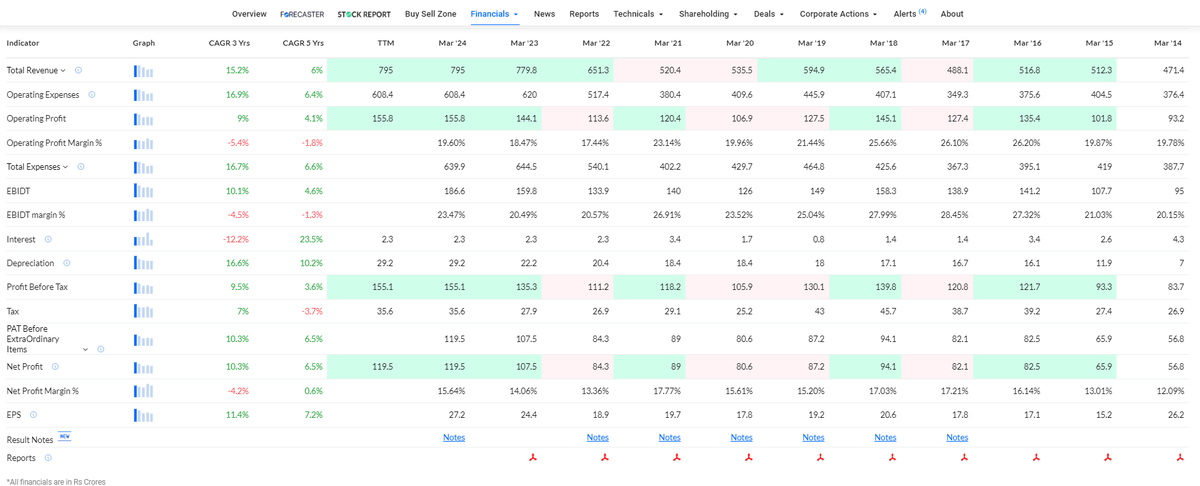Open the Net Profit Margin % bar graph
The image size is (1200, 486).
pos(143,391)
